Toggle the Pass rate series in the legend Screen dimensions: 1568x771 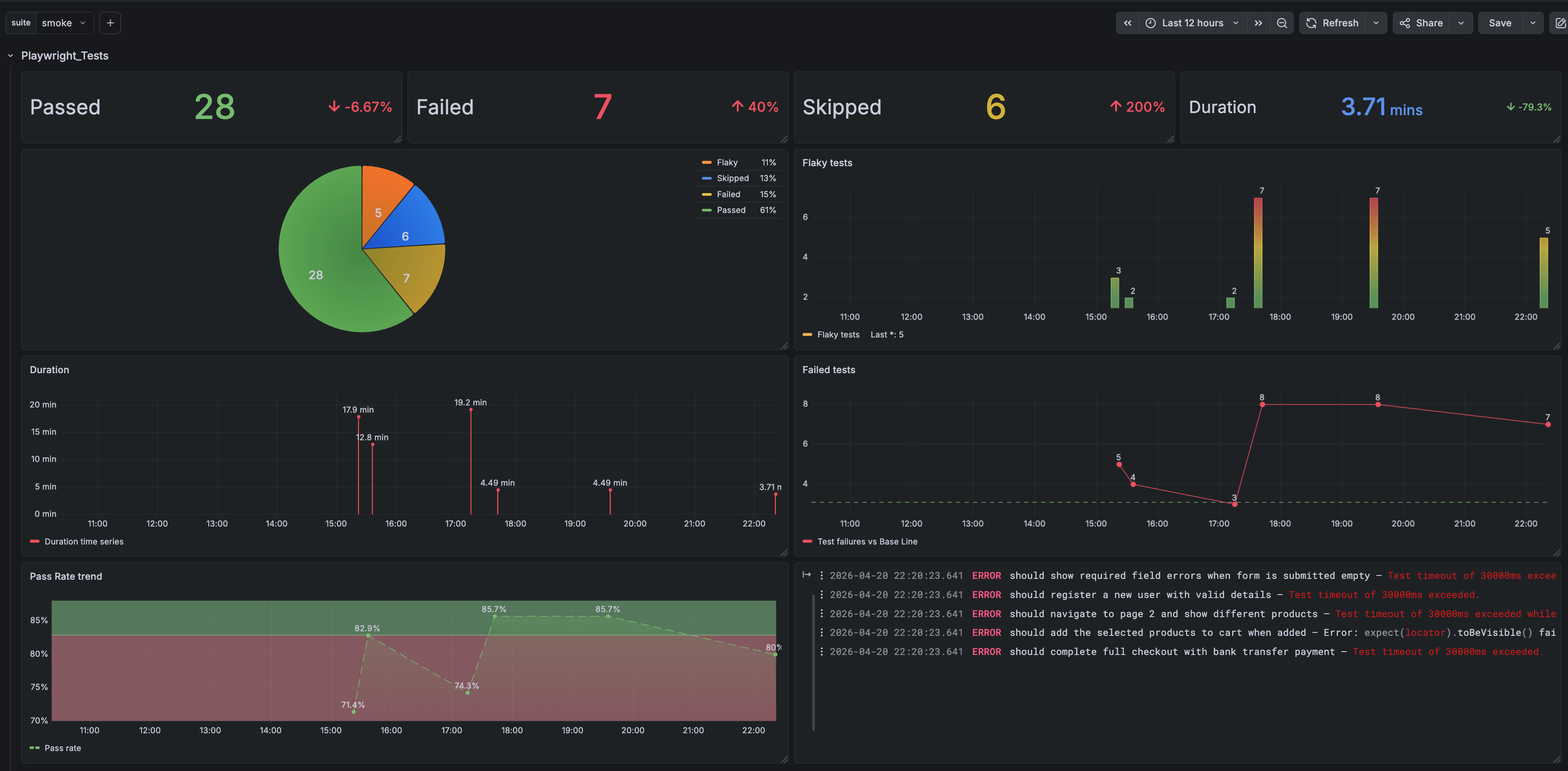pyautogui.click(x=64, y=748)
